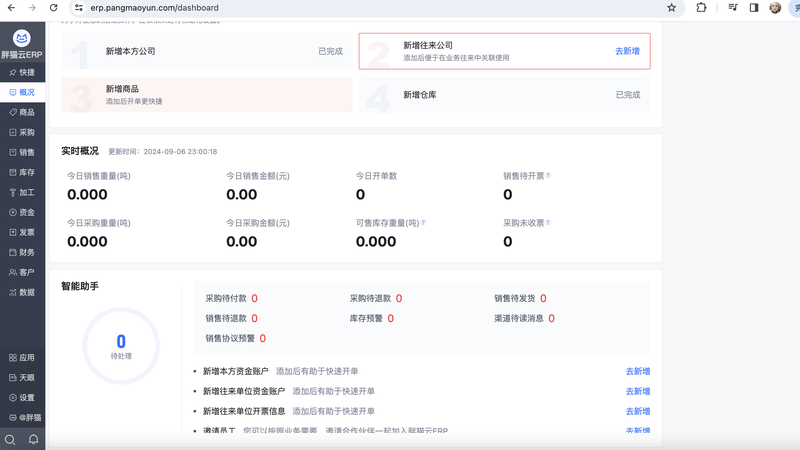Click the site info icon in address bar
This screenshot has width=800, height=450.
[79, 8]
